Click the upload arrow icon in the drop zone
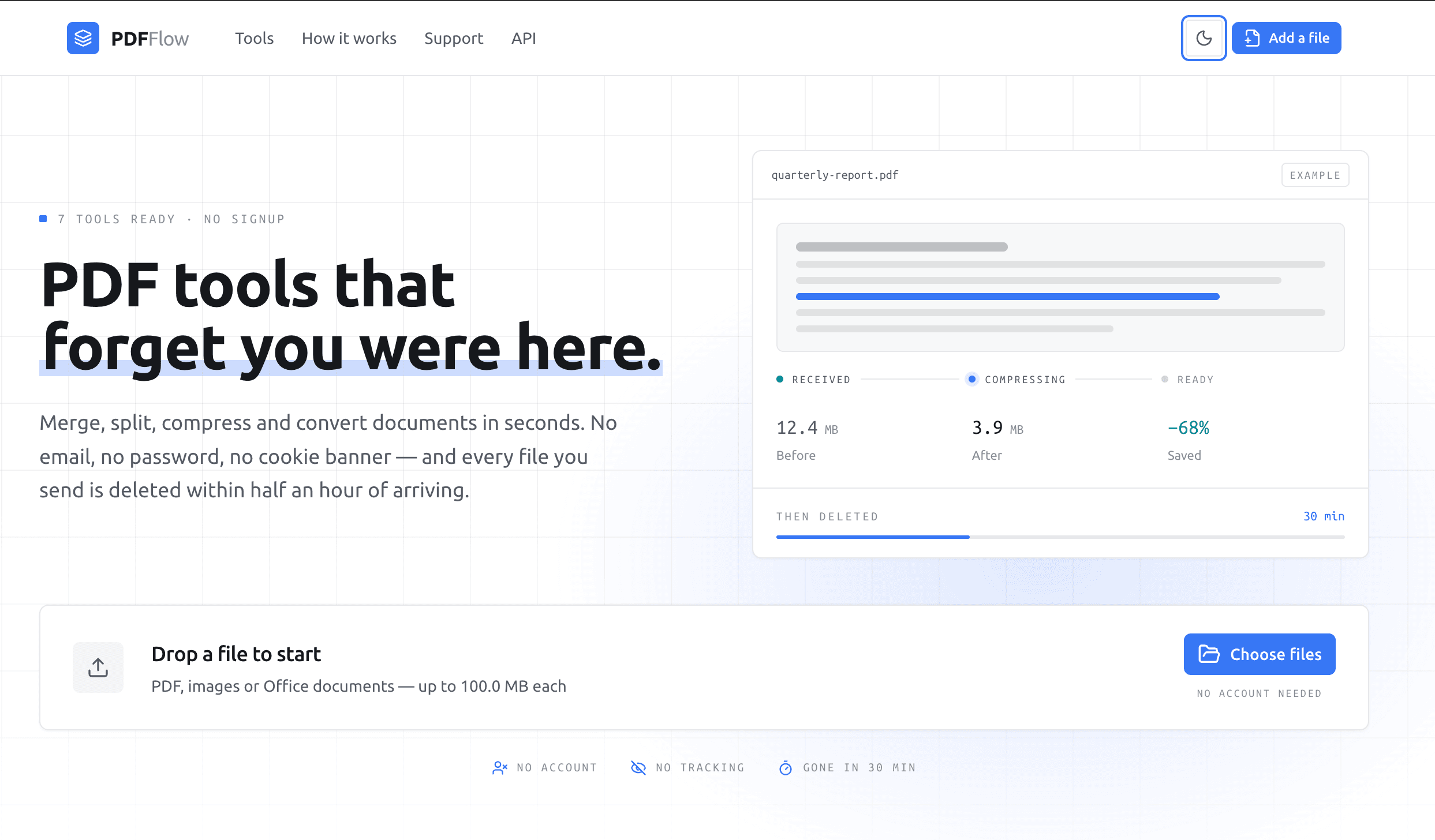 (98, 667)
